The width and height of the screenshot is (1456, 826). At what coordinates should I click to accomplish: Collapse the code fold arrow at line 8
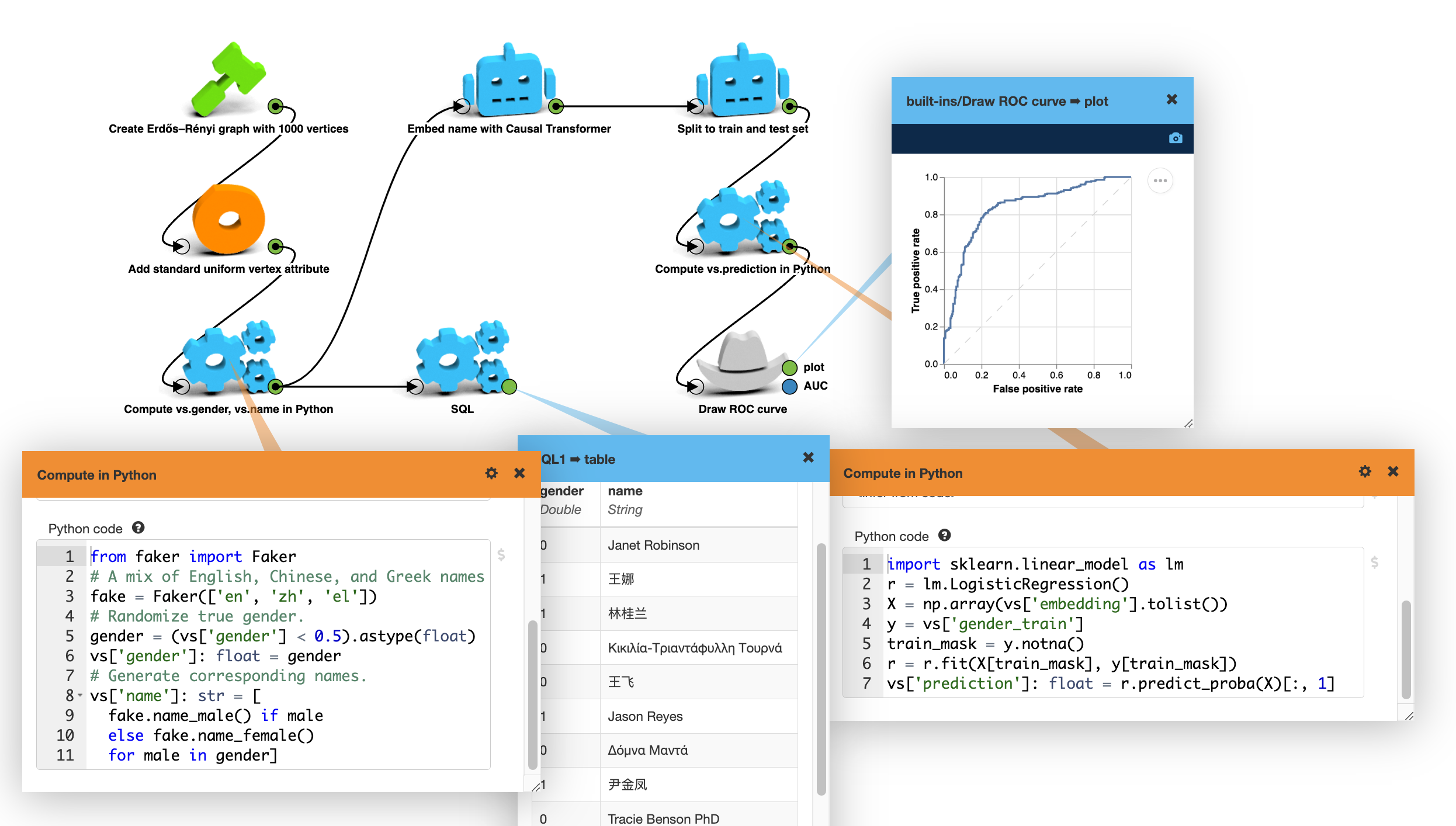tap(80, 696)
